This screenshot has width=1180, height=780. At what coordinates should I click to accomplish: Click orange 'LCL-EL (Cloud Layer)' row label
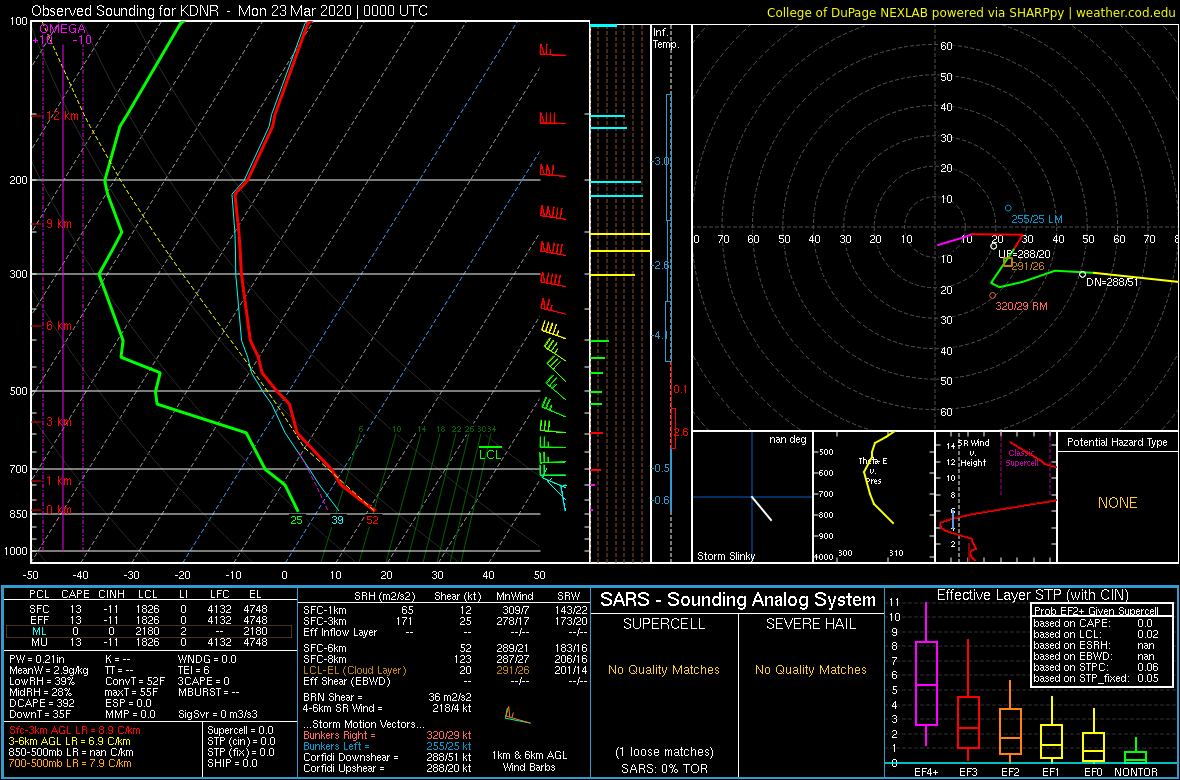[x=353, y=669]
